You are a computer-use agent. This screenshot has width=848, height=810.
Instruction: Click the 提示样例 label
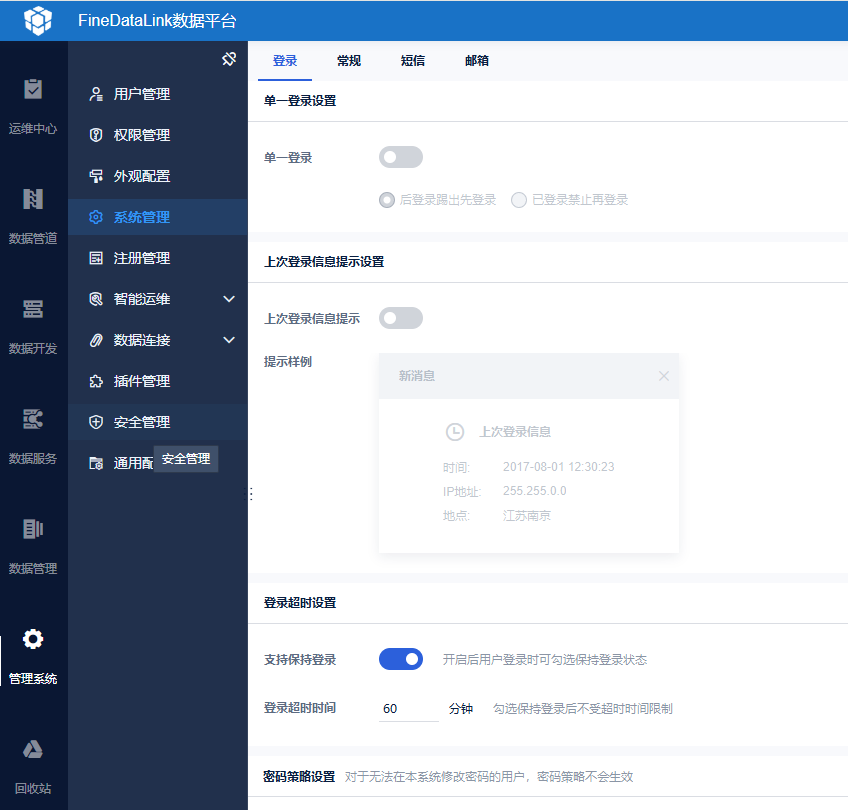(x=288, y=362)
